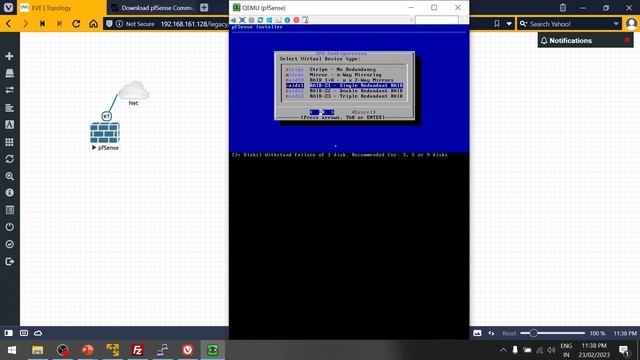Screen dimensions: 640x360
Task: Click the refresh icon in QEMU toolbar
Action: pyautogui.click(x=260, y=20)
